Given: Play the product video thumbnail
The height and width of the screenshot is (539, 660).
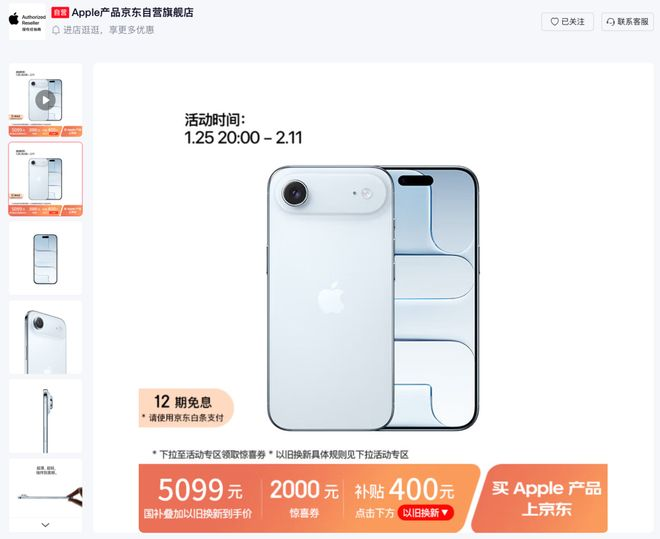Looking at the screenshot, I should tap(45, 100).
